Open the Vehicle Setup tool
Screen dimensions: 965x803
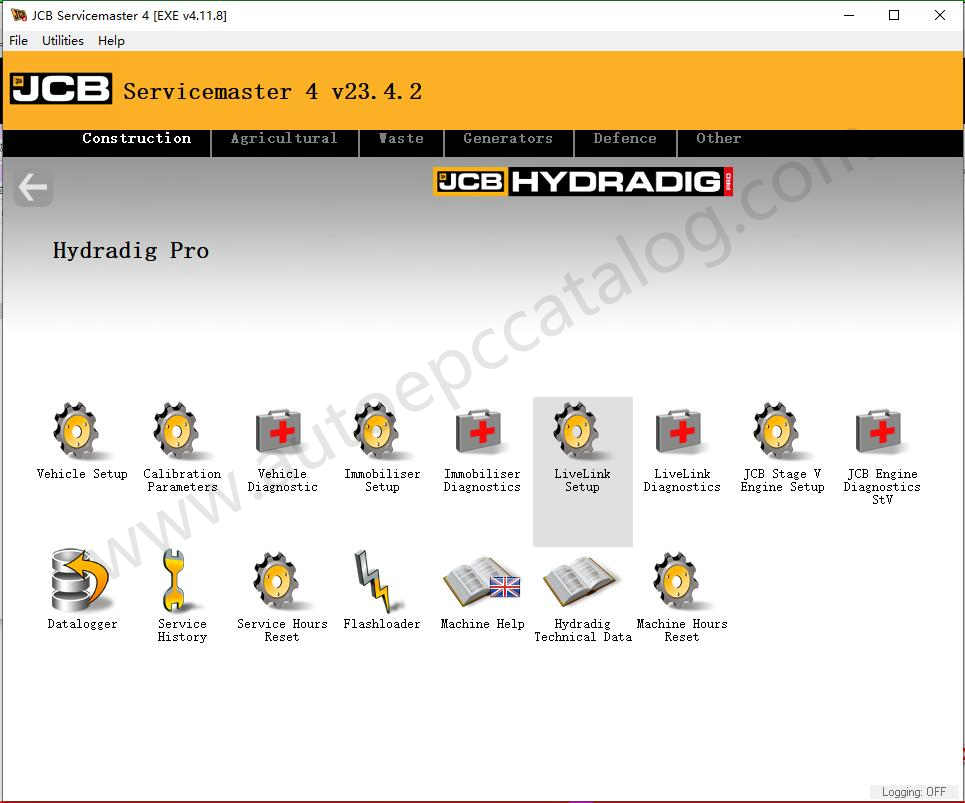pyautogui.click(x=80, y=433)
